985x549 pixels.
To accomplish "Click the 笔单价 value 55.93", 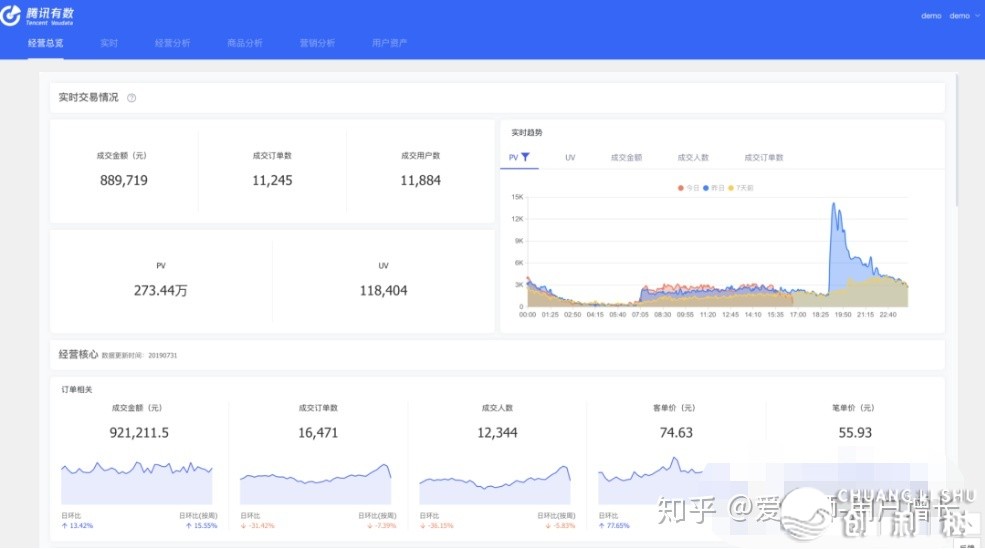I will [x=855, y=432].
